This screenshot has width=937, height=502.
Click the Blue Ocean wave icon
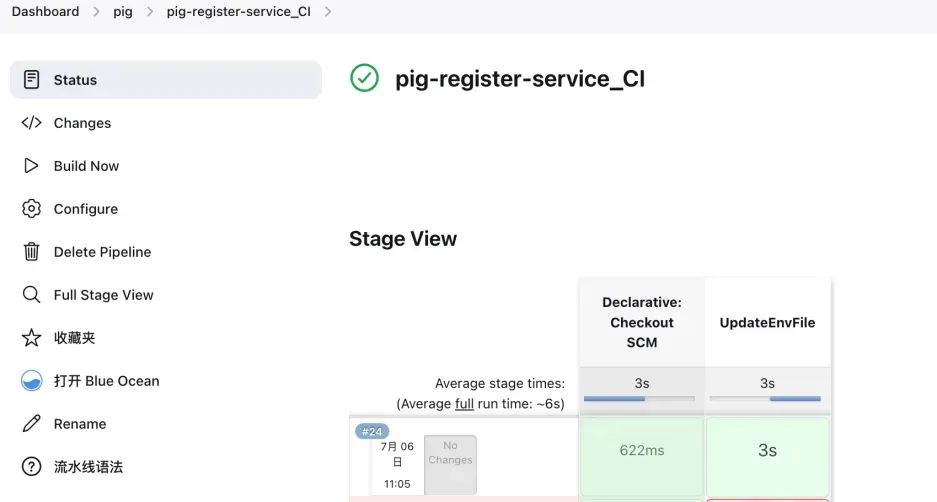31,381
